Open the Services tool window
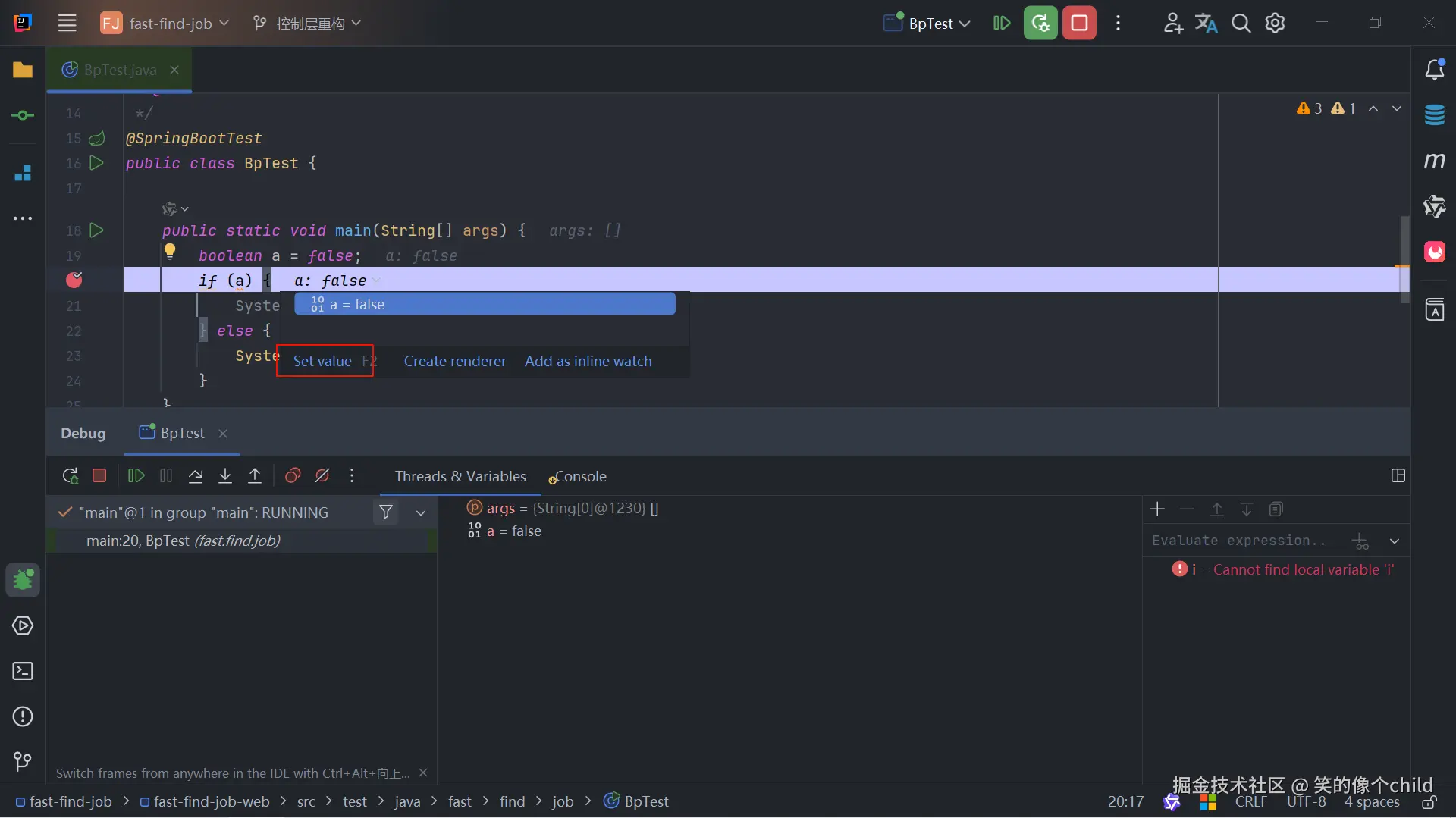Image resolution: width=1456 pixels, height=818 pixels. pyautogui.click(x=23, y=625)
